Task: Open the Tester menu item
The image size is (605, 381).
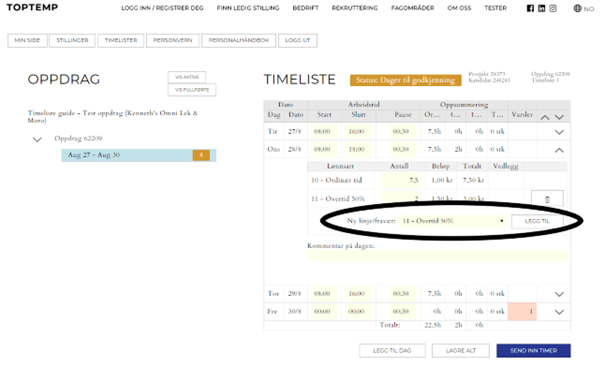Action: 495,8
